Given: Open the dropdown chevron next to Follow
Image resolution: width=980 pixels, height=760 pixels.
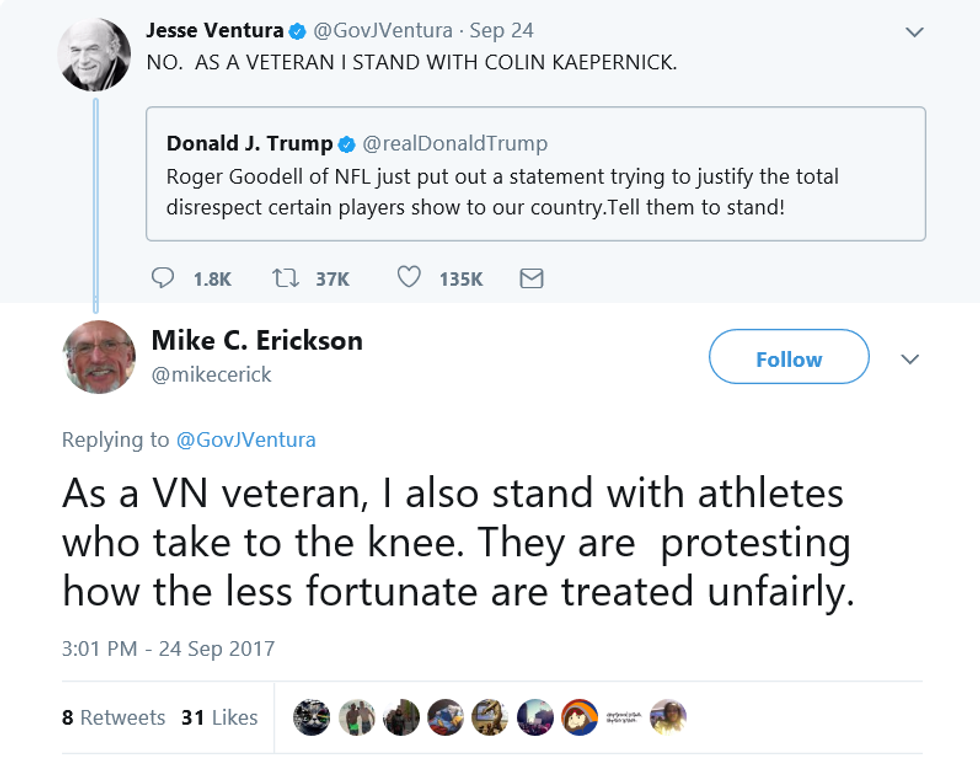Looking at the screenshot, I should coord(910,359).
